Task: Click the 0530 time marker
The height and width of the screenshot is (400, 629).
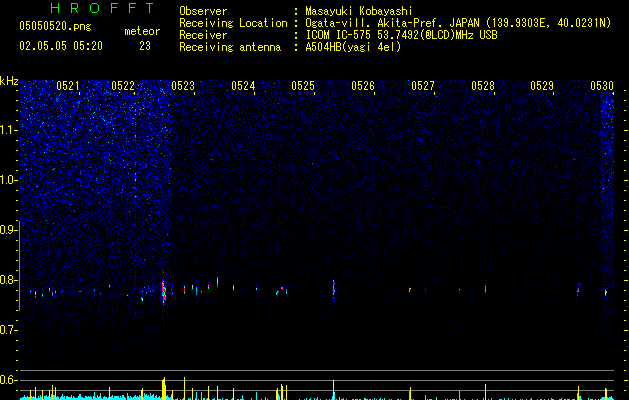Action: 602,85
